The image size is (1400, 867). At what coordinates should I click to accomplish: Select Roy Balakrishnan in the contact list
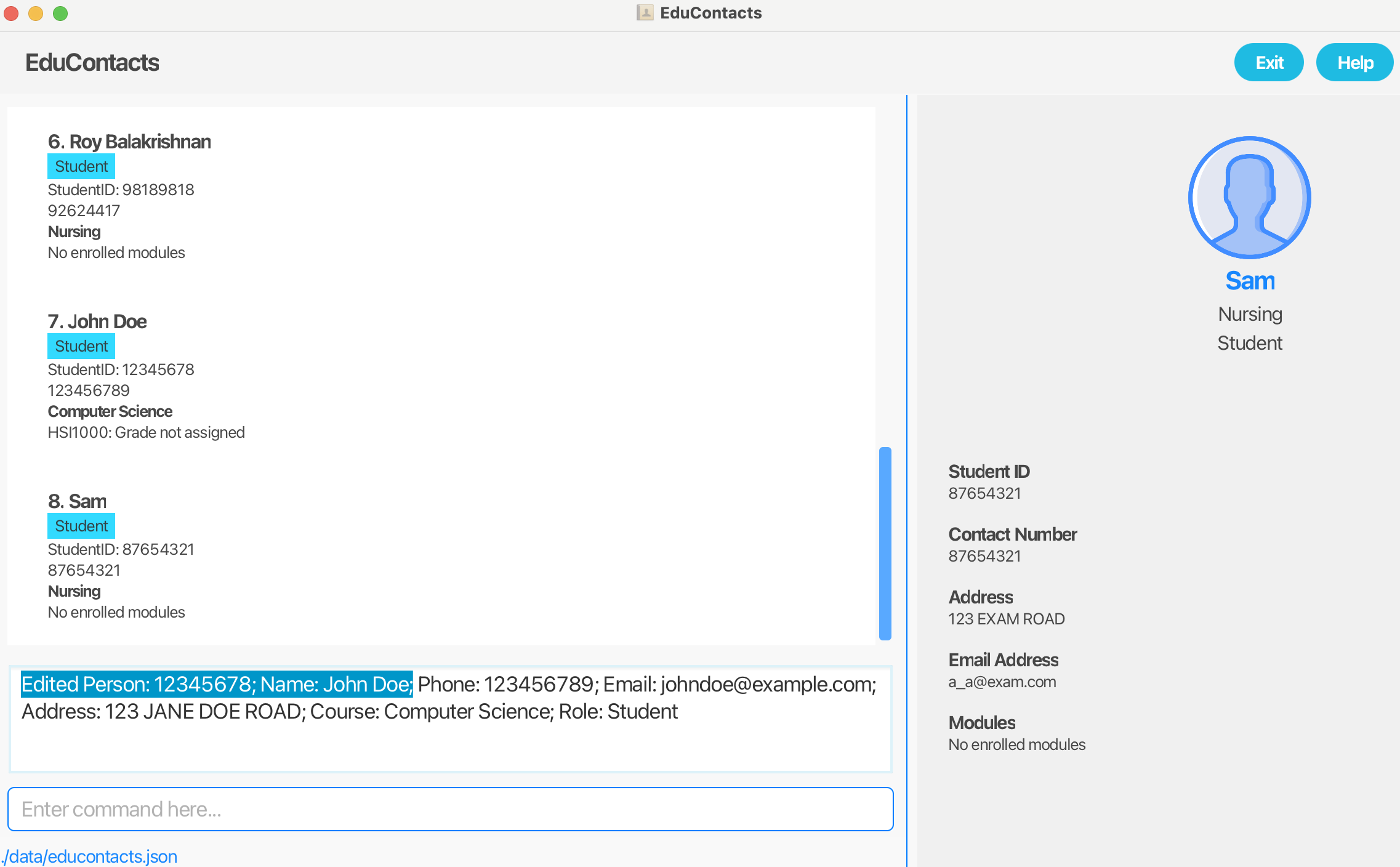129,142
